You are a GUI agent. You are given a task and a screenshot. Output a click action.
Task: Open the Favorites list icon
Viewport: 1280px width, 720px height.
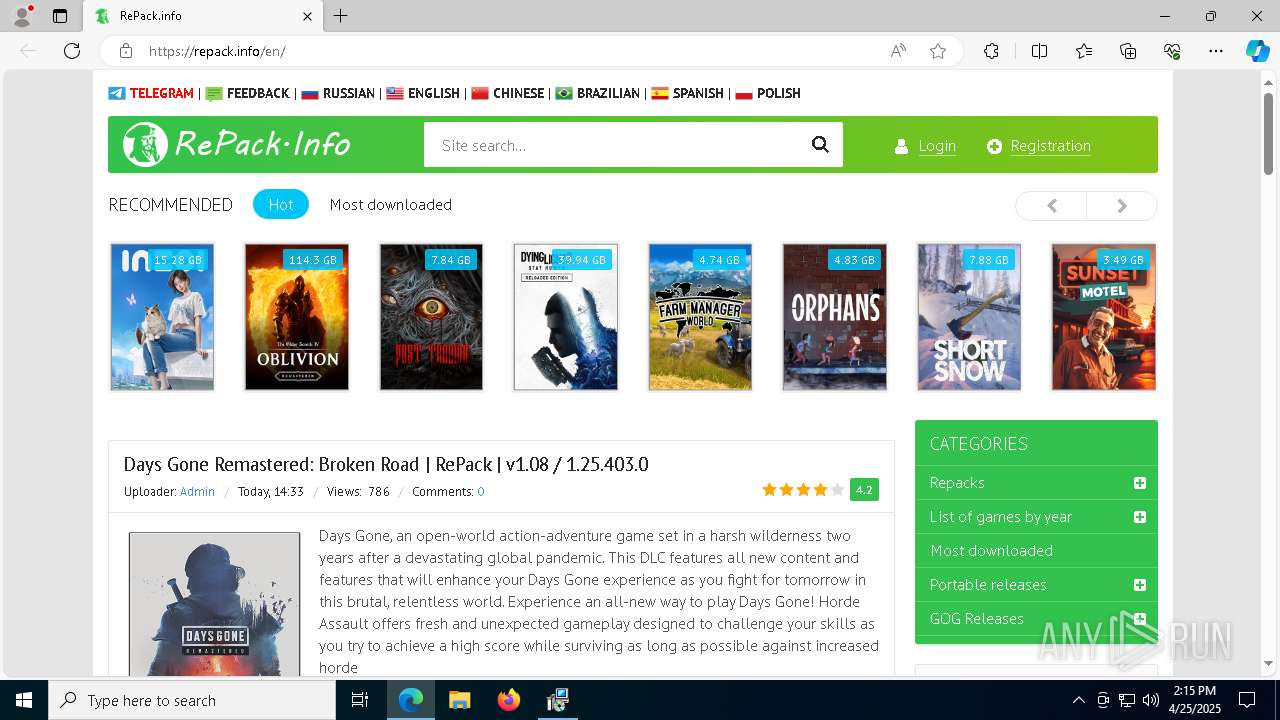pos(1084,51)
